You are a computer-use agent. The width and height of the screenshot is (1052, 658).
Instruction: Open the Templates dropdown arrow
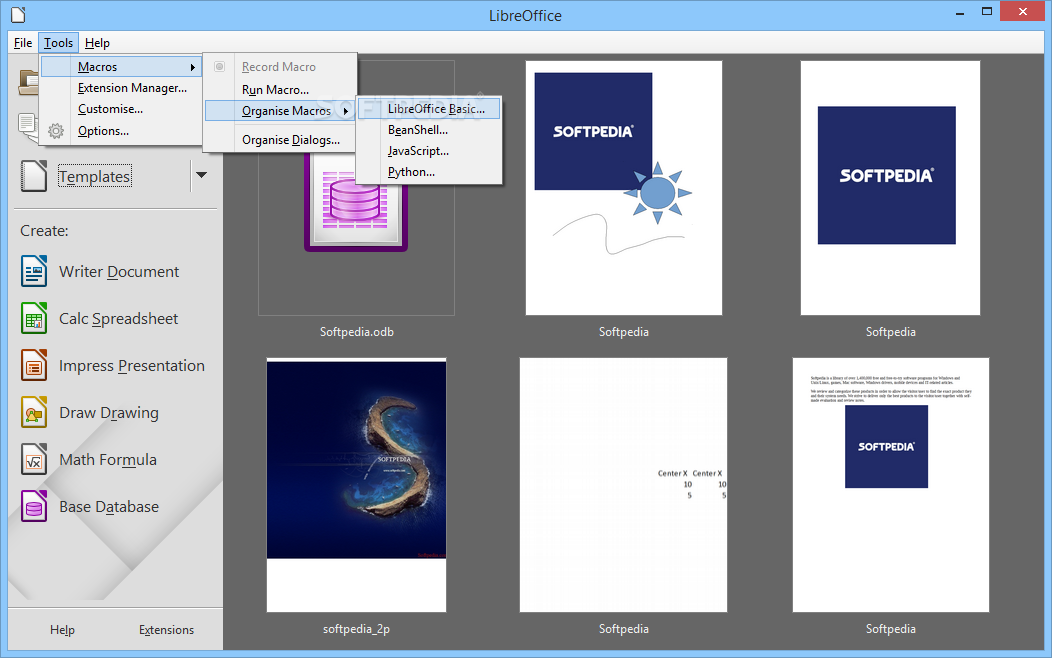tap(201, 175)
